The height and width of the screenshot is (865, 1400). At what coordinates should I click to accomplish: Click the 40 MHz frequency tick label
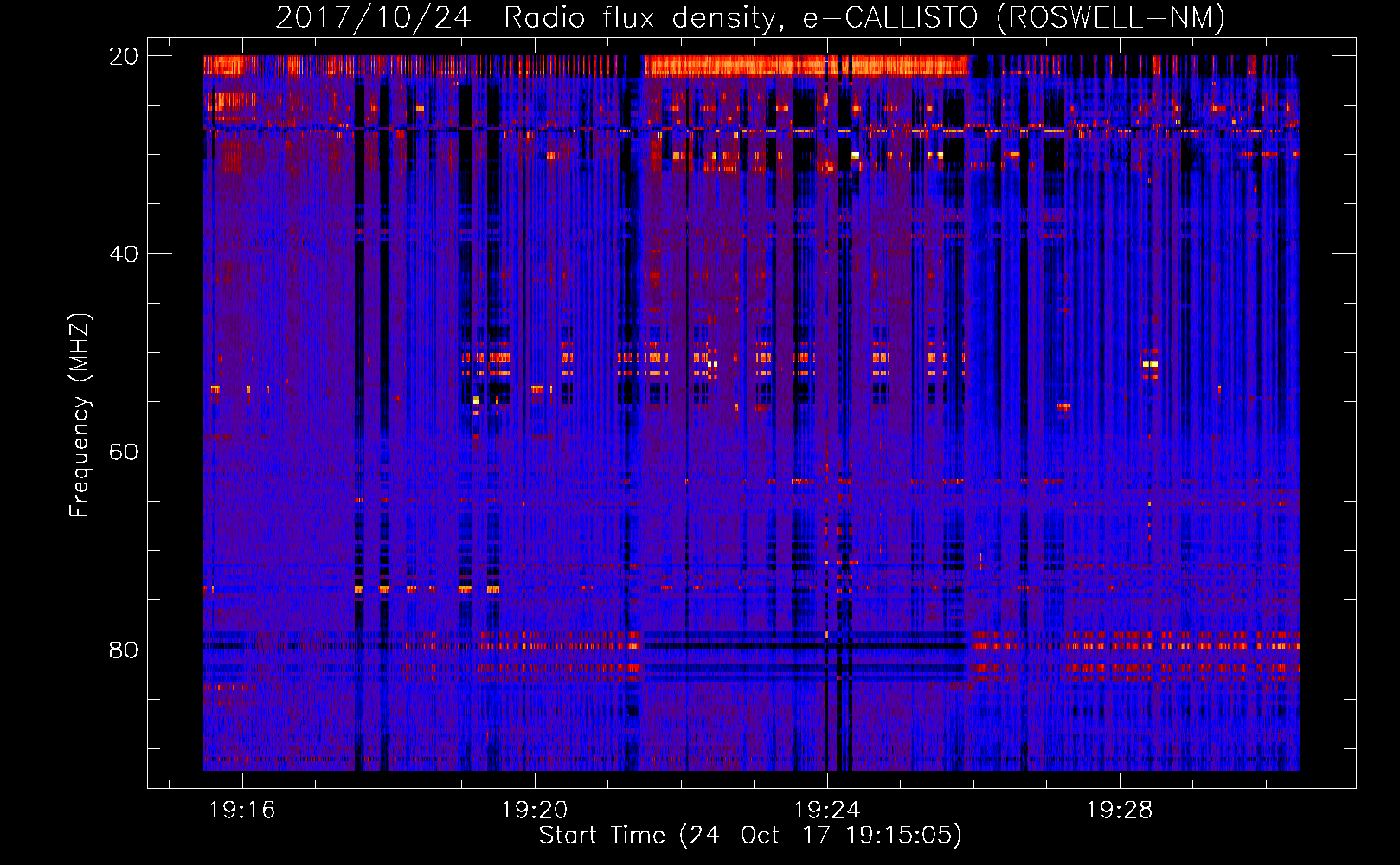tap(124, 254)
